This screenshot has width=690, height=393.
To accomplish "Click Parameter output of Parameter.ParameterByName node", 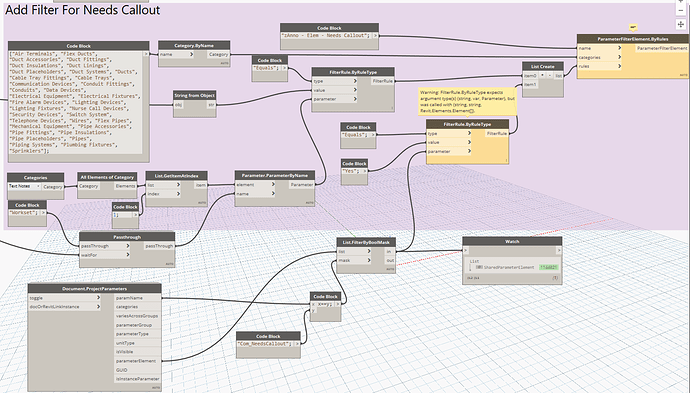I will pyautogui.click(x=301, y=185).
